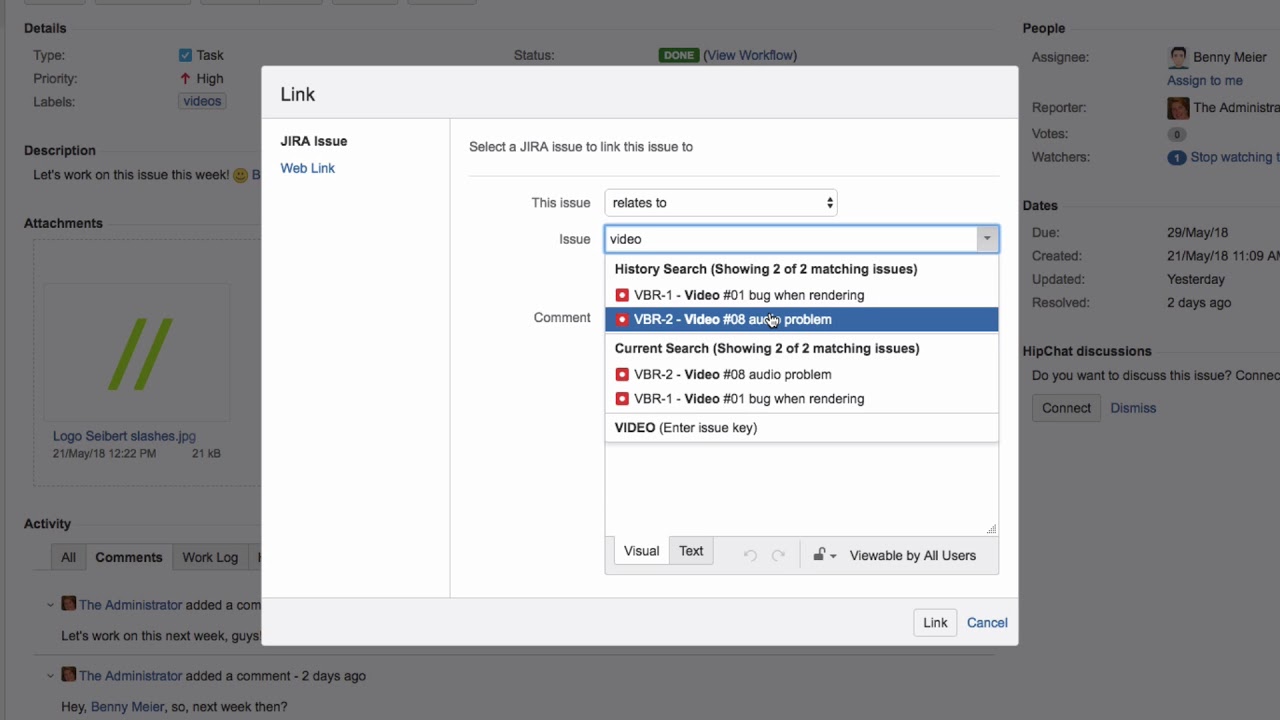Click the Stop watching link
This screenshot has height=720, width=1280.
click(x=1234, y=157)
